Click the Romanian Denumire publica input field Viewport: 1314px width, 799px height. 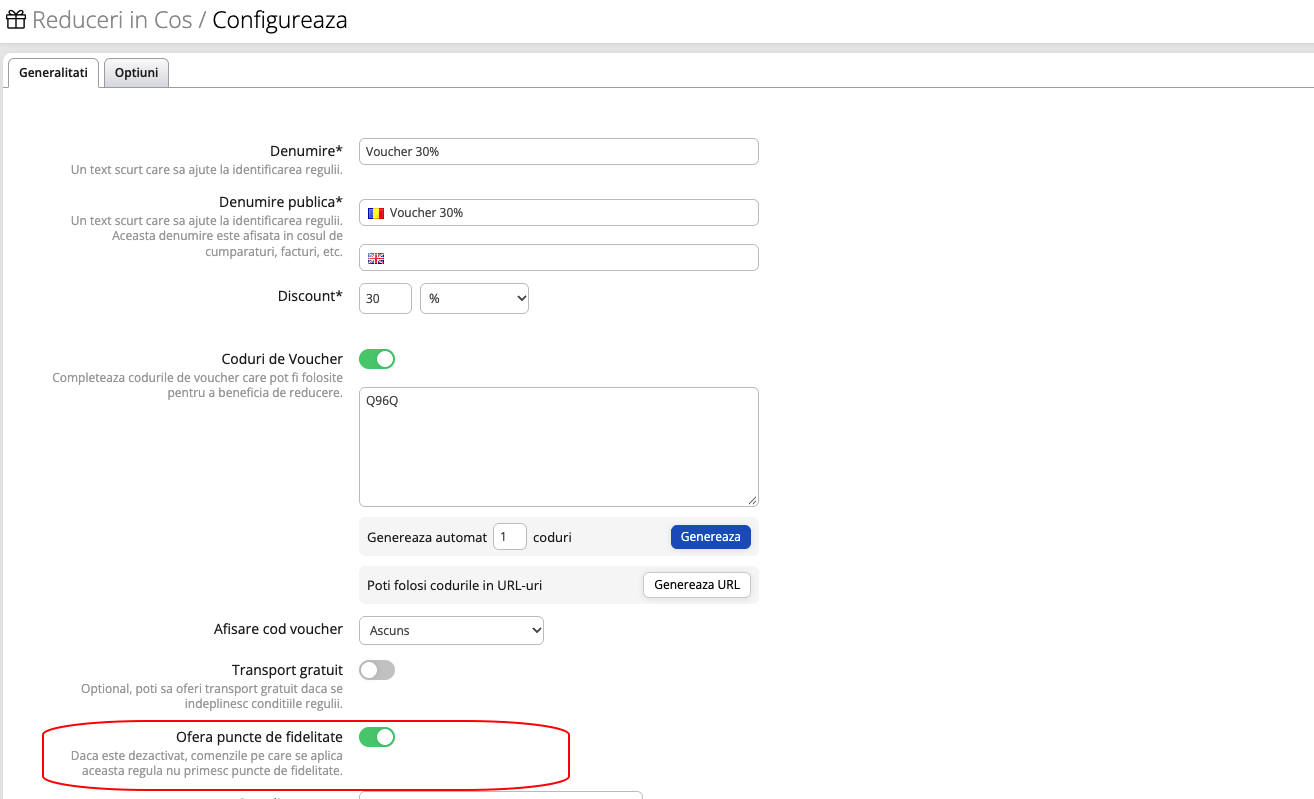559,213
